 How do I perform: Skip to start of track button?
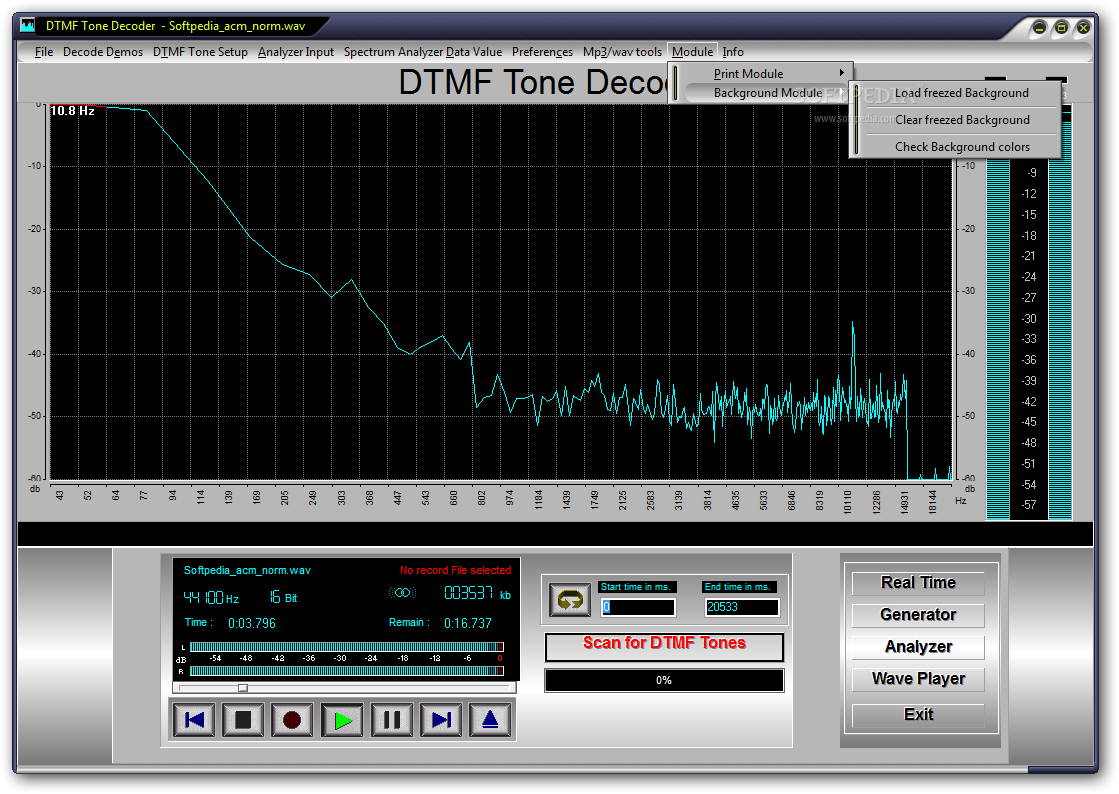pyautogui.click(x=194, y=720)
